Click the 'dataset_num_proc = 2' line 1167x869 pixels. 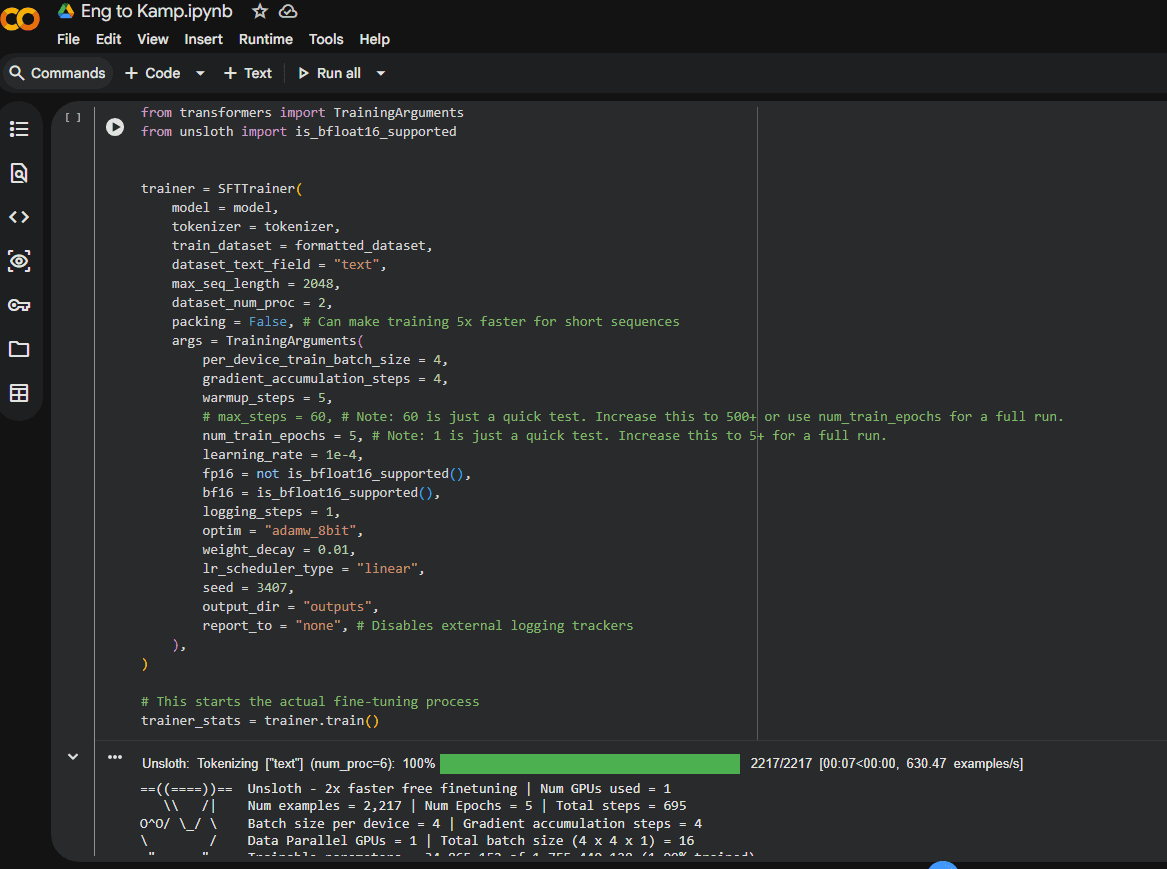(x=252, y=303)
